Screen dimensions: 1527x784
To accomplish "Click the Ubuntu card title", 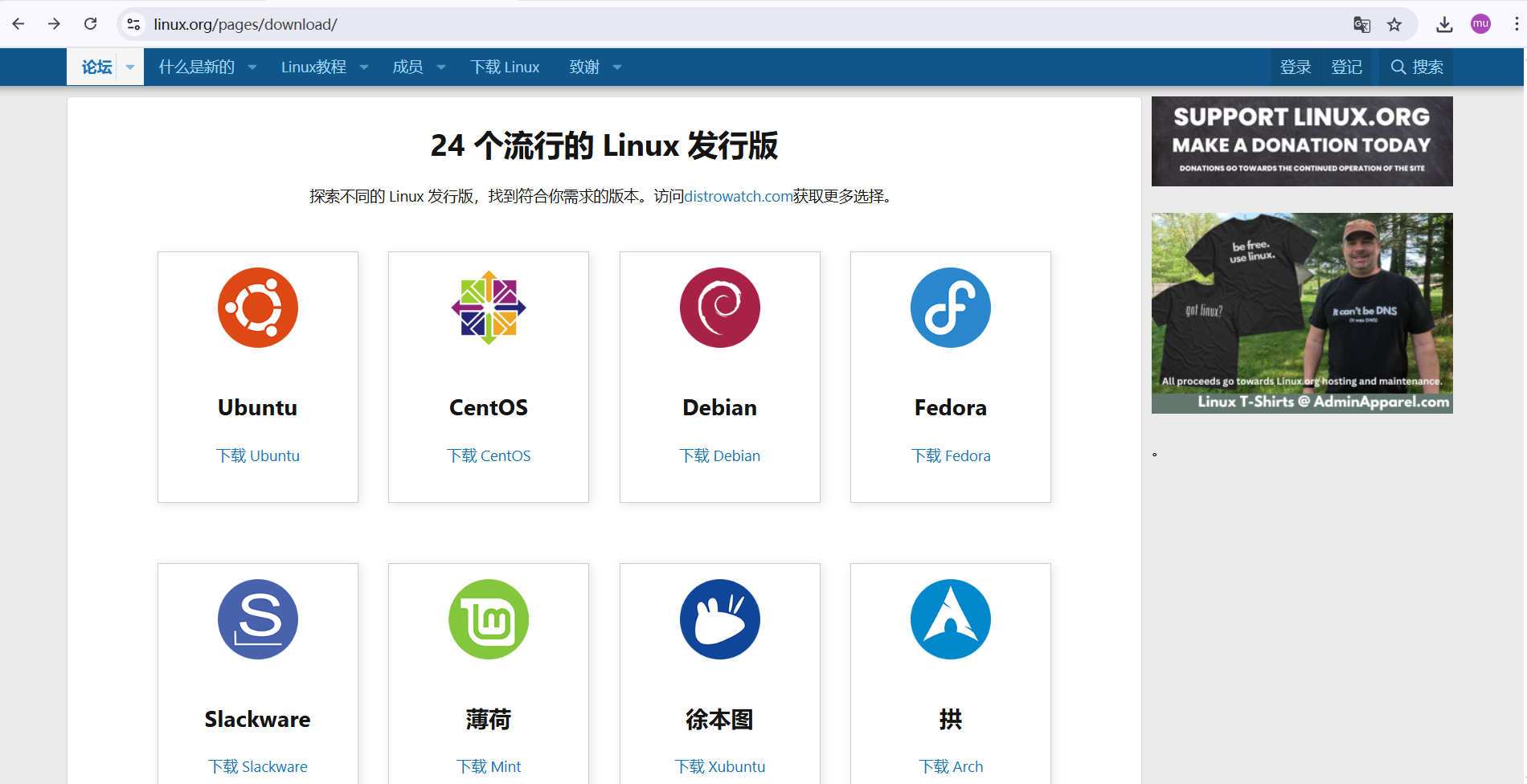I will click(258, 407).
